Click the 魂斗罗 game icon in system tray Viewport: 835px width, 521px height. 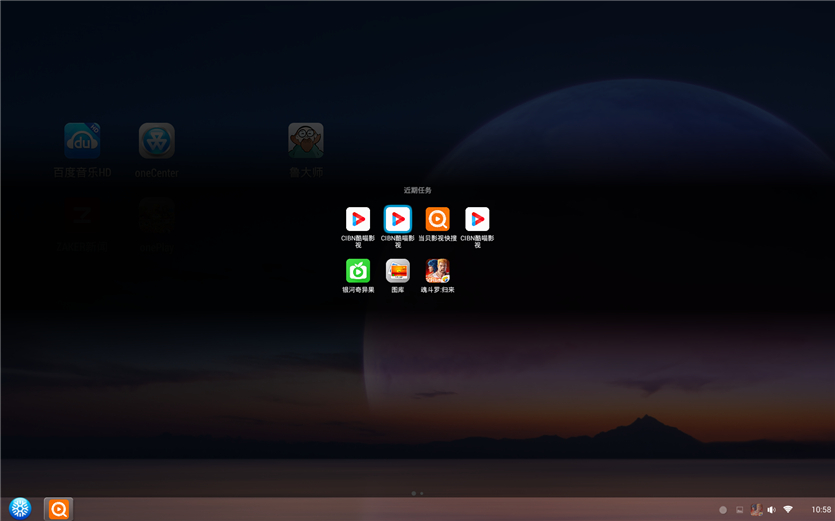[756, 510]
